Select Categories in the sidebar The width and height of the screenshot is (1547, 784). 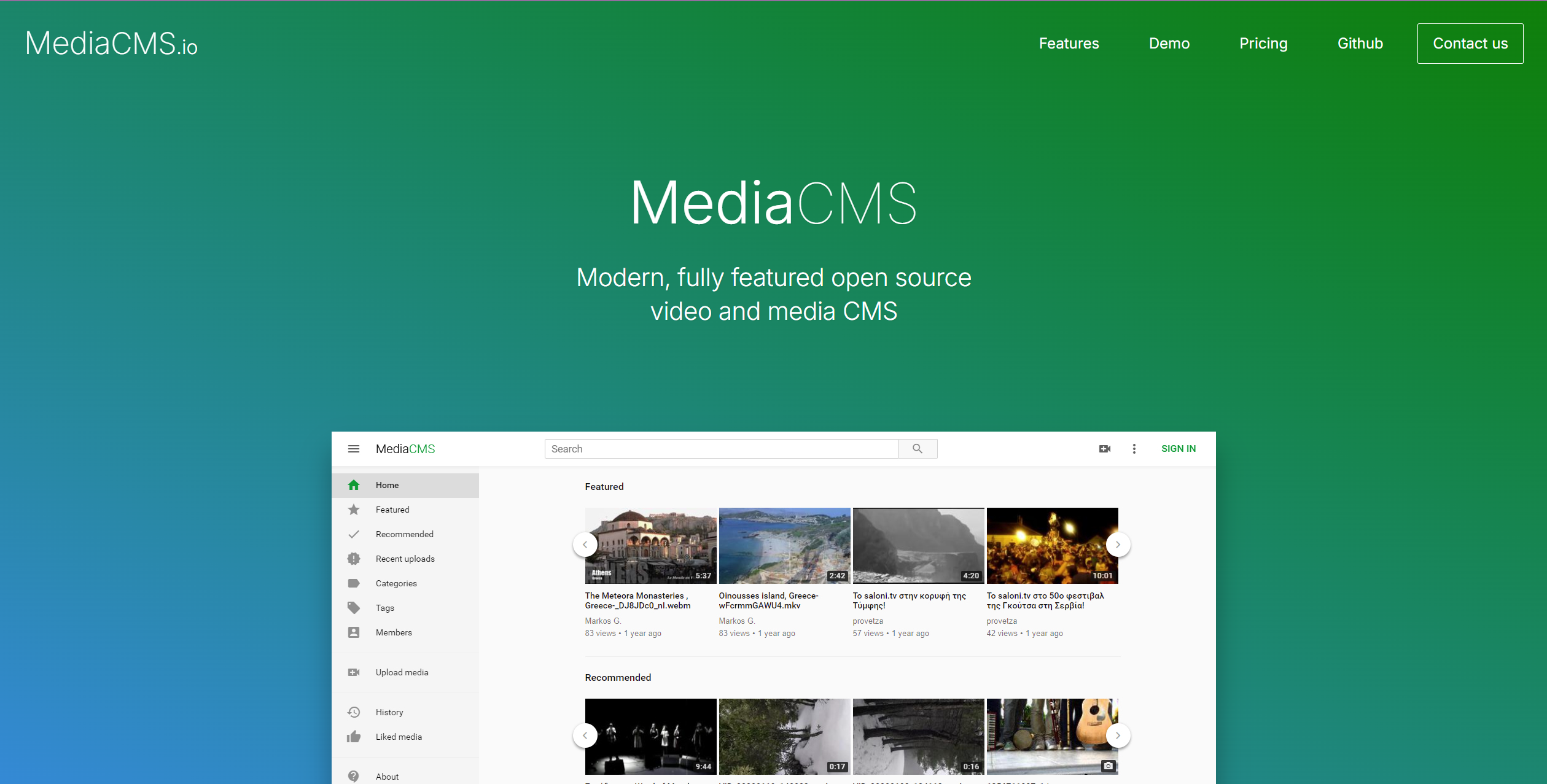point(405,583)
